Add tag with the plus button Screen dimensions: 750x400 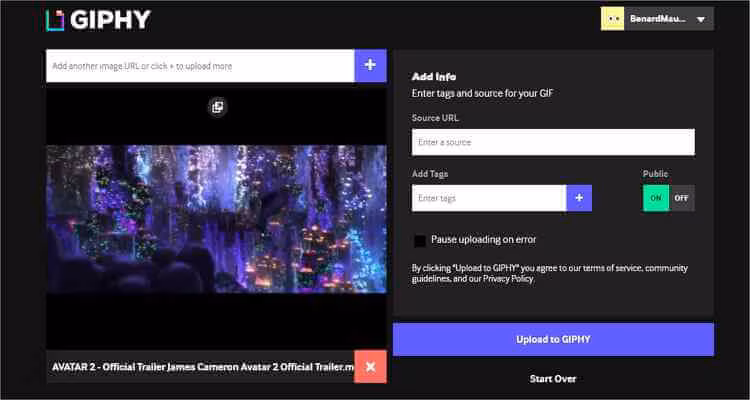click(x=579, y=198)
